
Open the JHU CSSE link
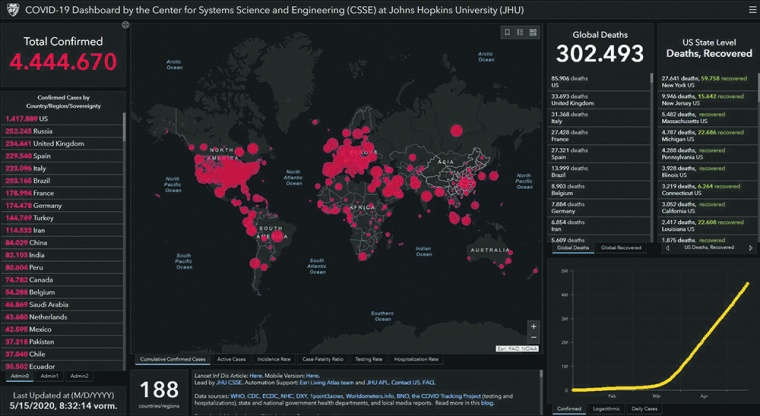pos(229,383)
